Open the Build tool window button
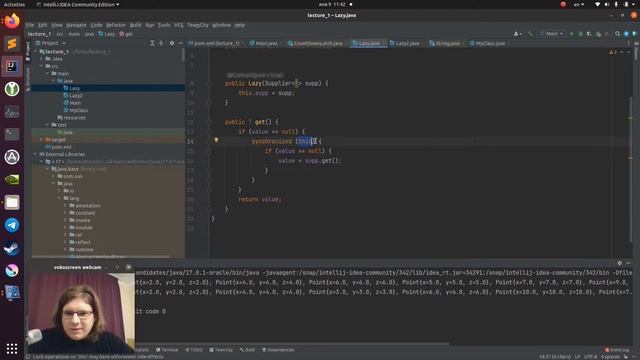640x360 pixels. click(x=247, y=350)
